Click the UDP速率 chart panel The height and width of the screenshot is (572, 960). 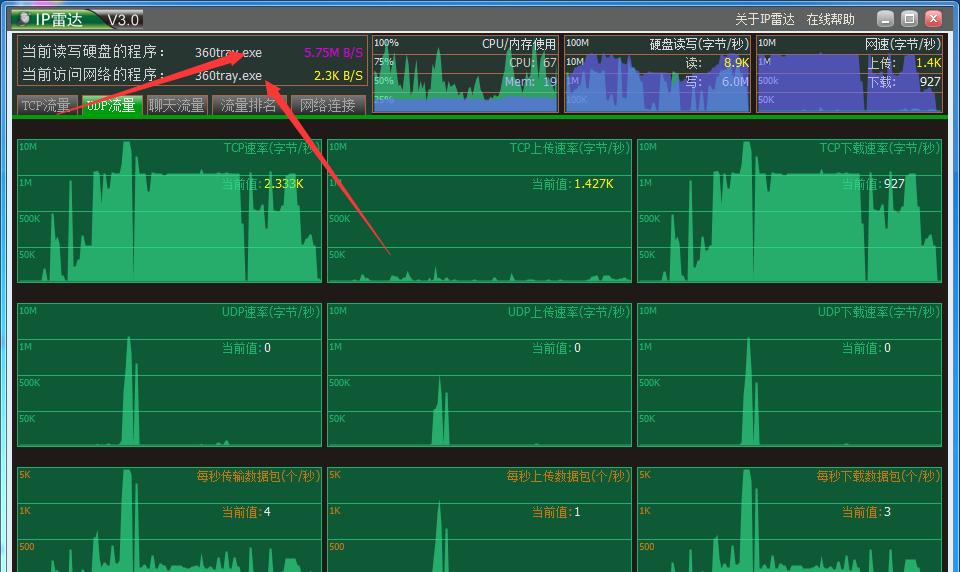click(169, 375)
